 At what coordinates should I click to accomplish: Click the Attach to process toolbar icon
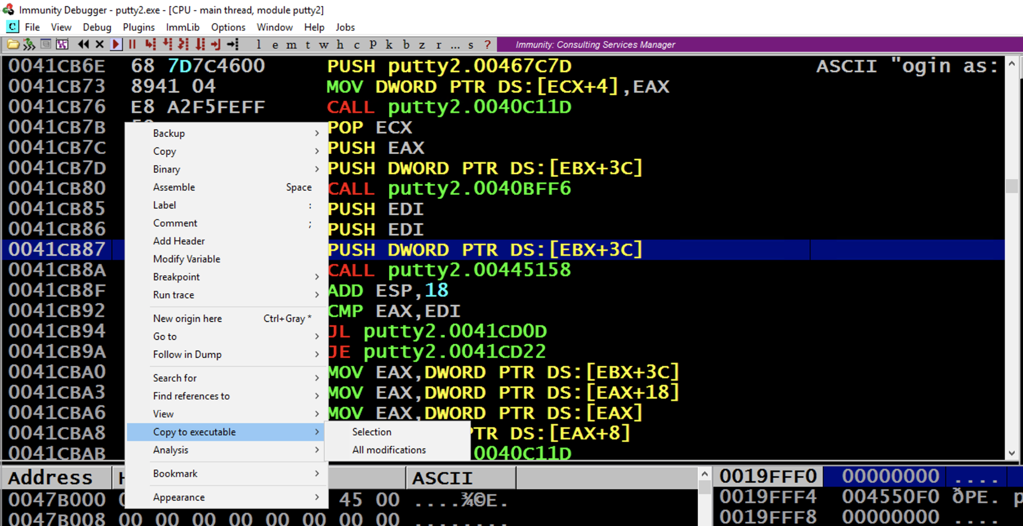click(x=29, y=44)
